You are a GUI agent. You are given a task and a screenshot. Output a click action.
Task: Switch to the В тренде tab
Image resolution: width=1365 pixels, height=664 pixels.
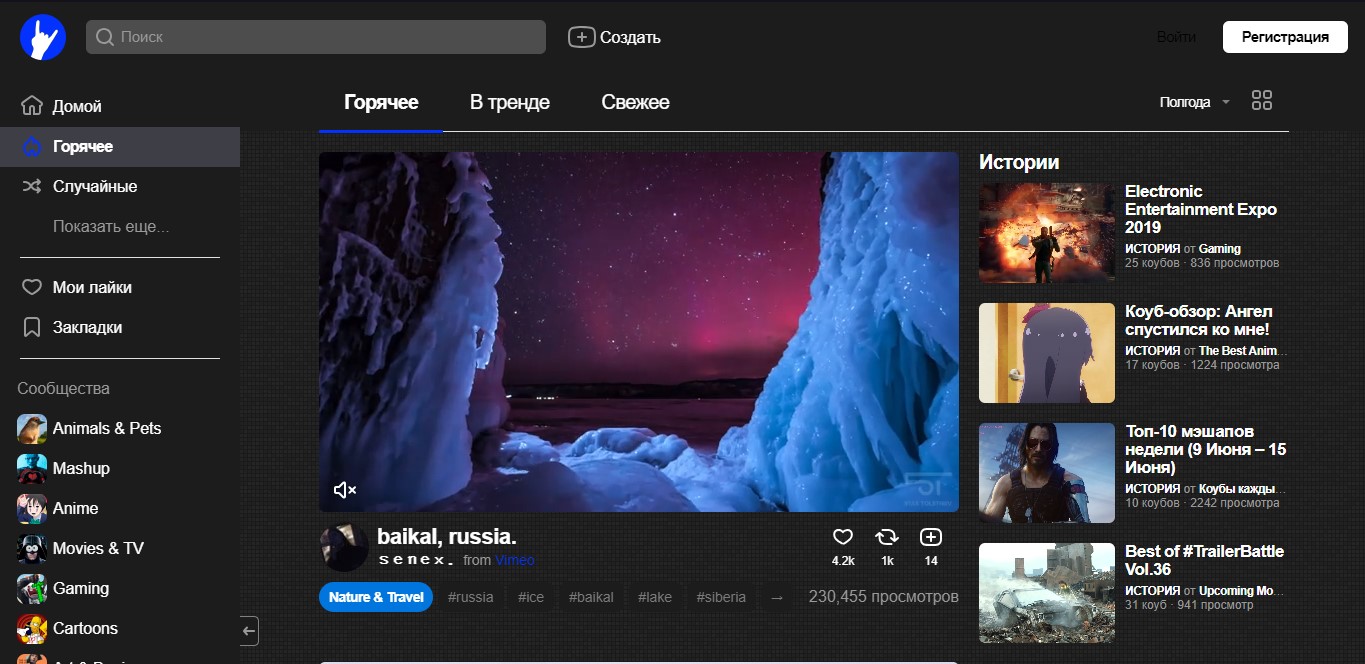point(509,101)
